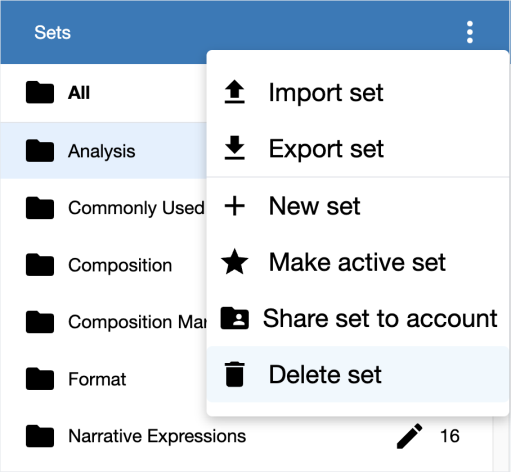Select Make active set option
511x472 pixels.
pos(358,262)
